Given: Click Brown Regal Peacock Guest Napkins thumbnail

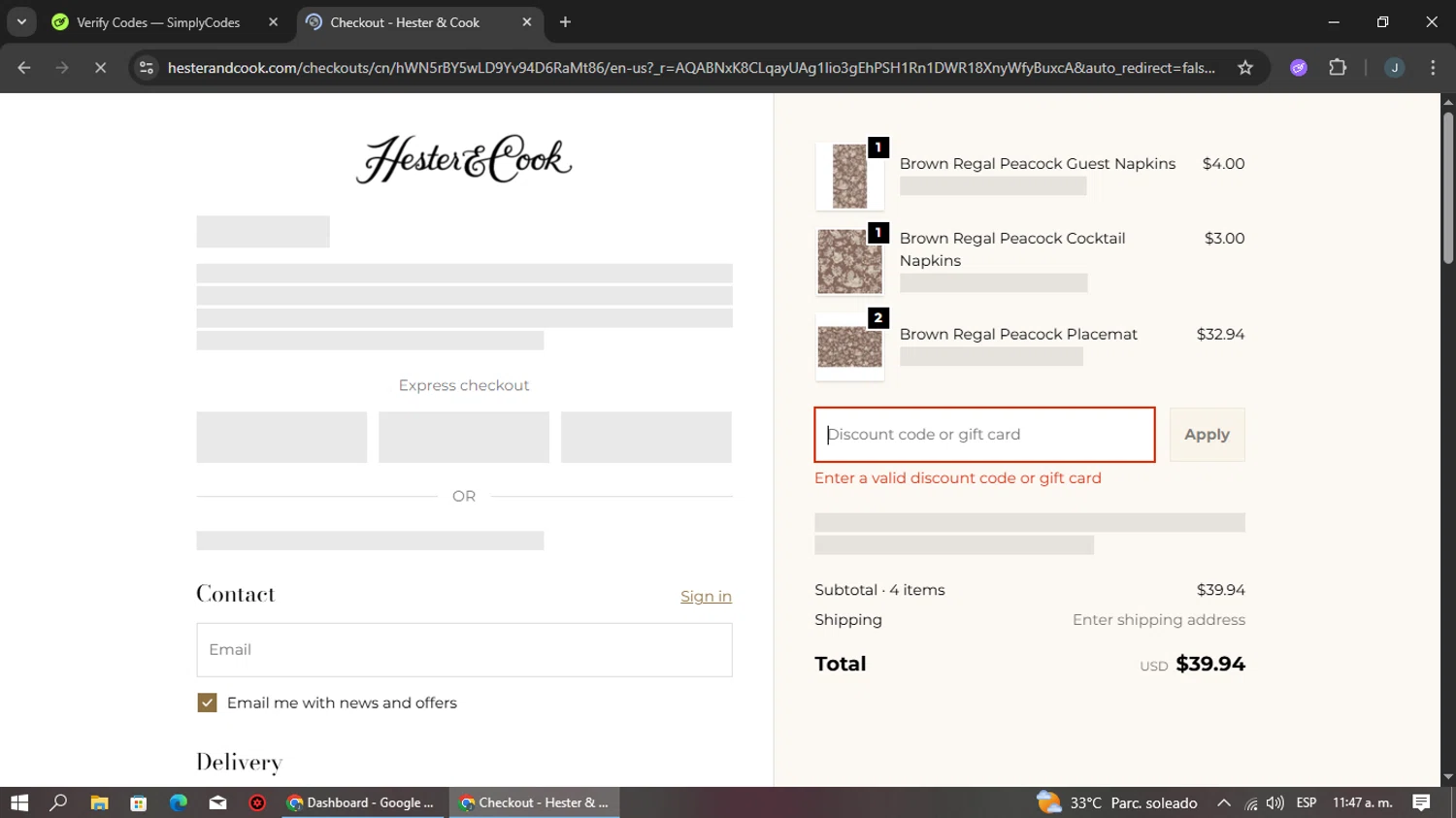Looking at the screenshot, I should coord(849,176).
